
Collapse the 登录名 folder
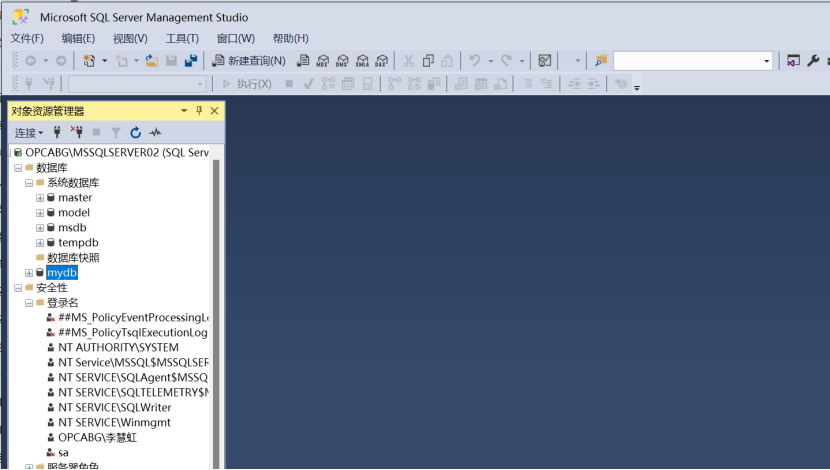click(x=29, y=303)
